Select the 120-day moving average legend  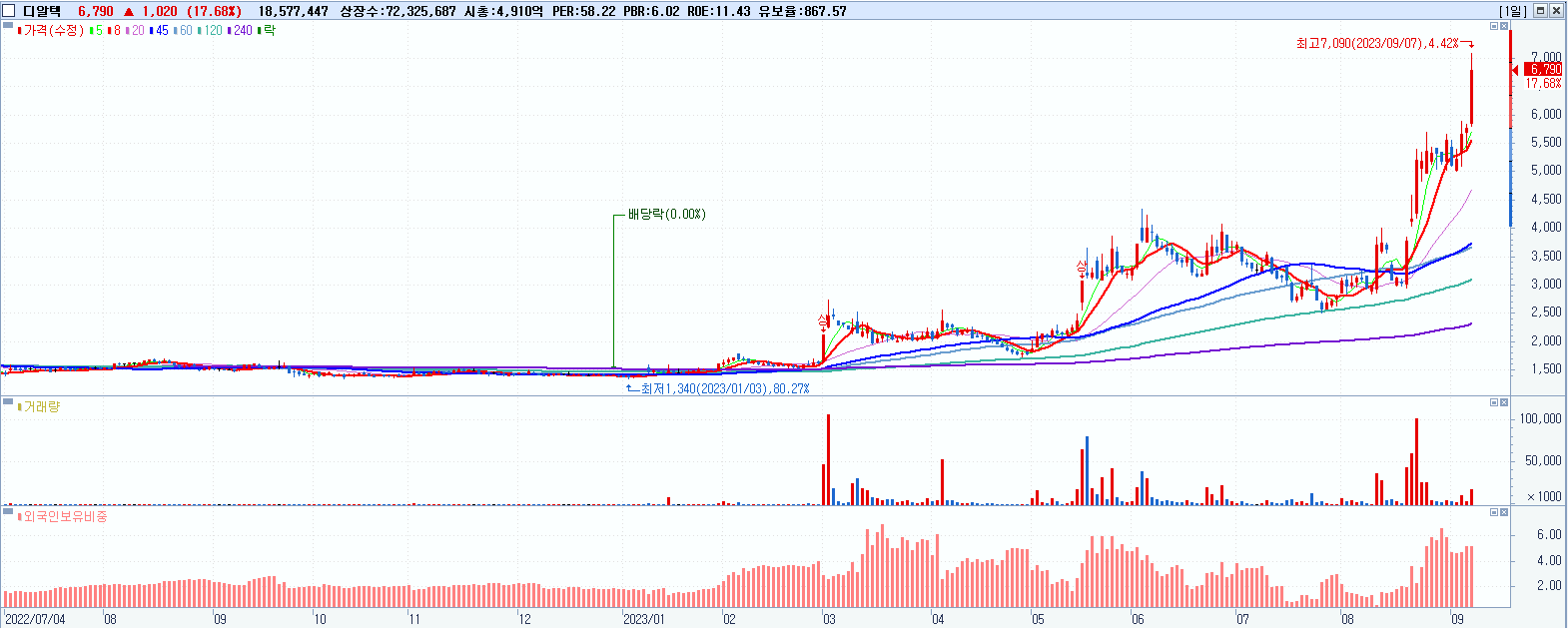point(210,31)
